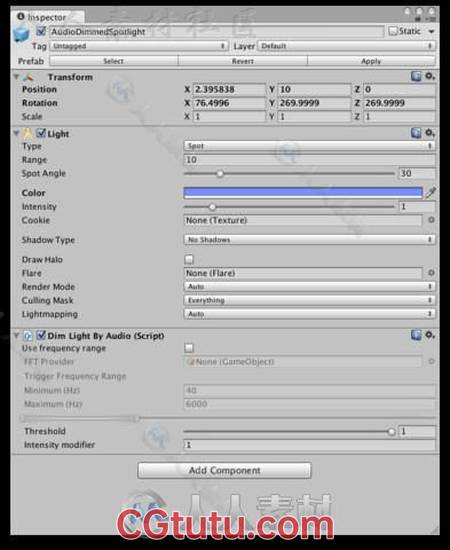450x550 pixels.
Task: Open the Shadow Type dropdown
Action: pos(310,240)
